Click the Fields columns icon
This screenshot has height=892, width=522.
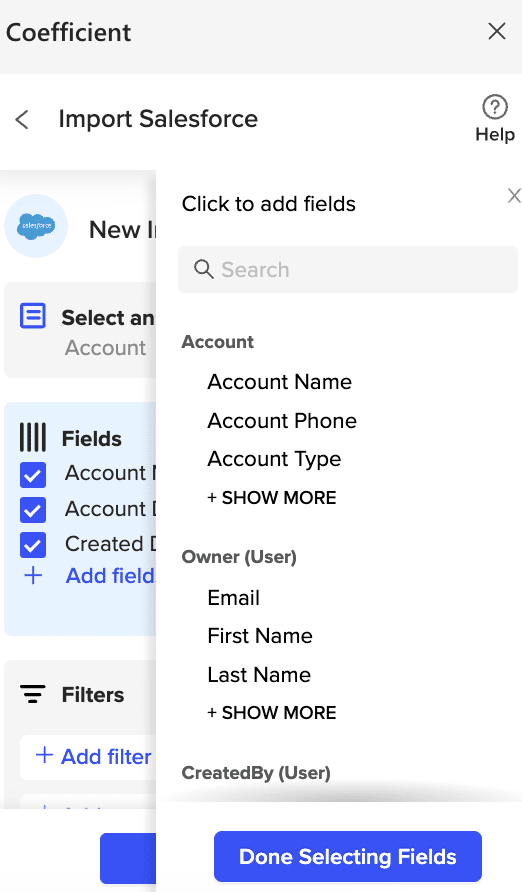33,437
